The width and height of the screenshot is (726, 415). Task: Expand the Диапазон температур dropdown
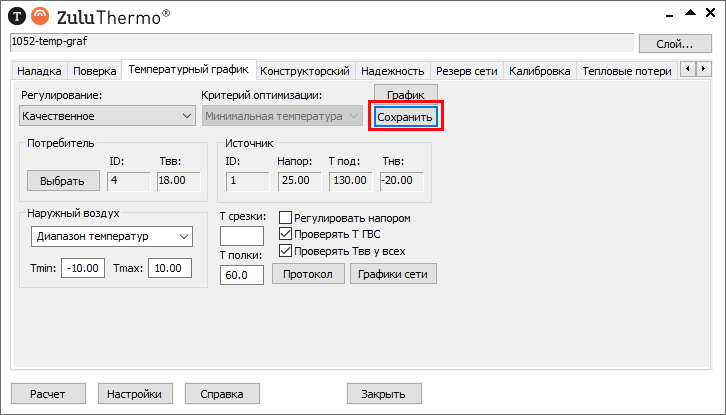107,236
